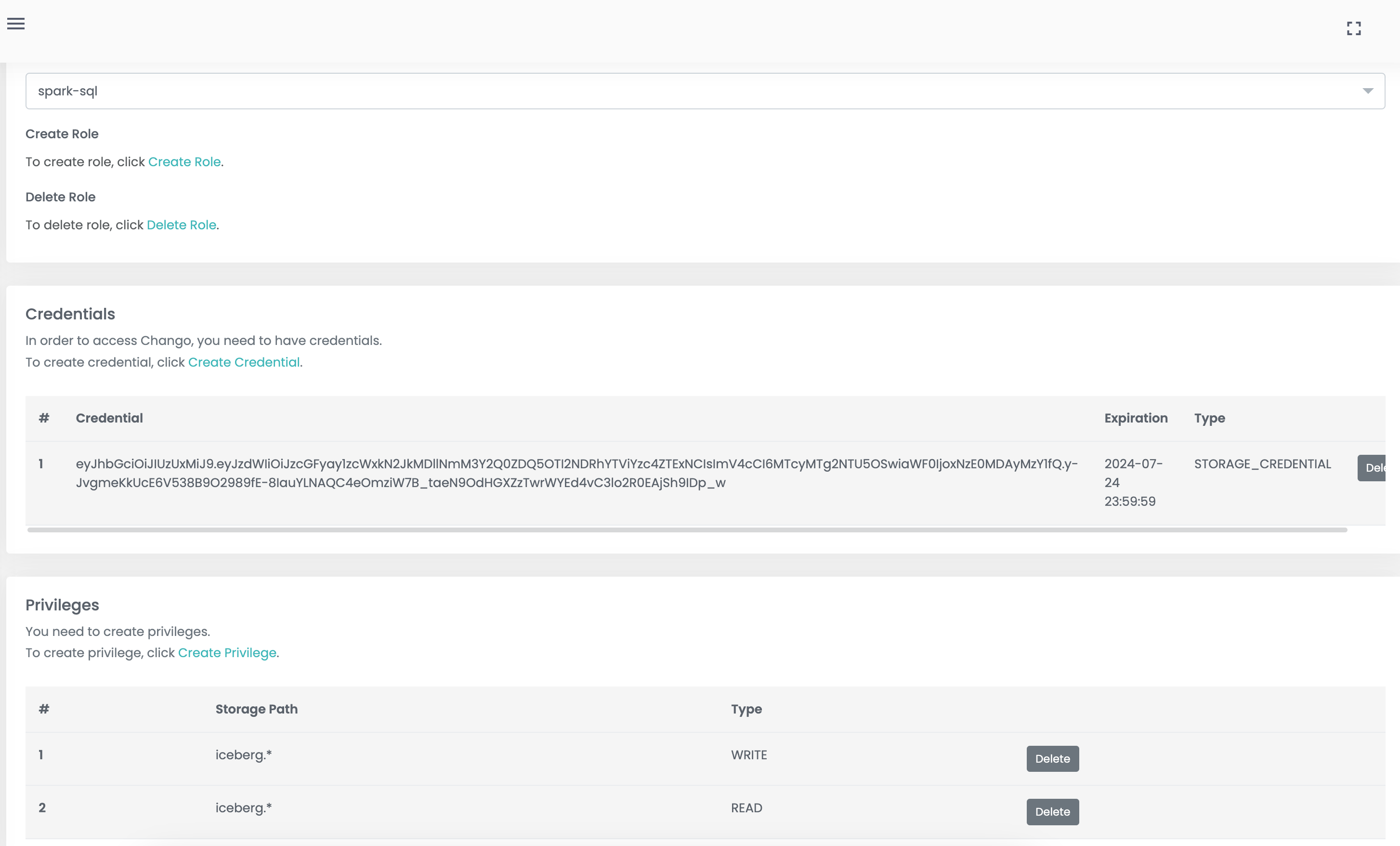The image size is (1400, 846).
Task: Delete the iceberg.* WRITE privilege
Action: coord(1052,758)
